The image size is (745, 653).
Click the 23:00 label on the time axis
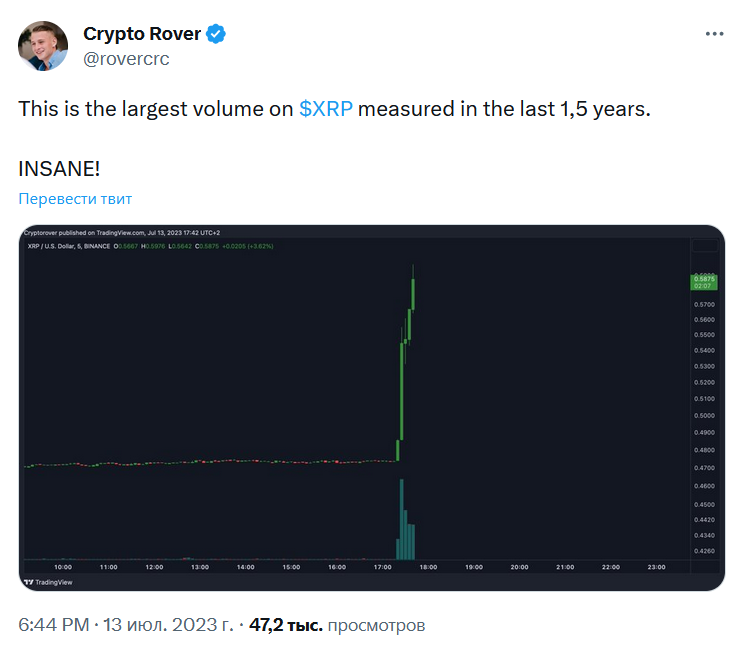657,568
